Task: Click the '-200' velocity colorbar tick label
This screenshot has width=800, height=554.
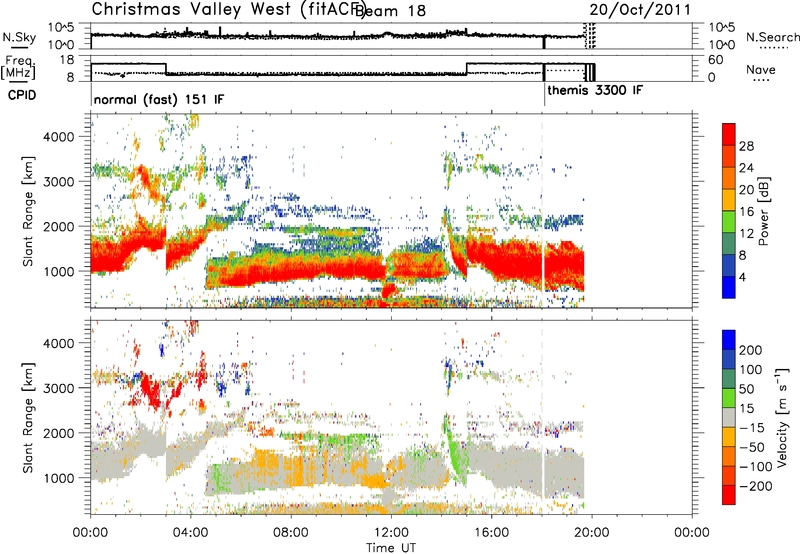Action: pyautogui.click(x=754, y=486)
